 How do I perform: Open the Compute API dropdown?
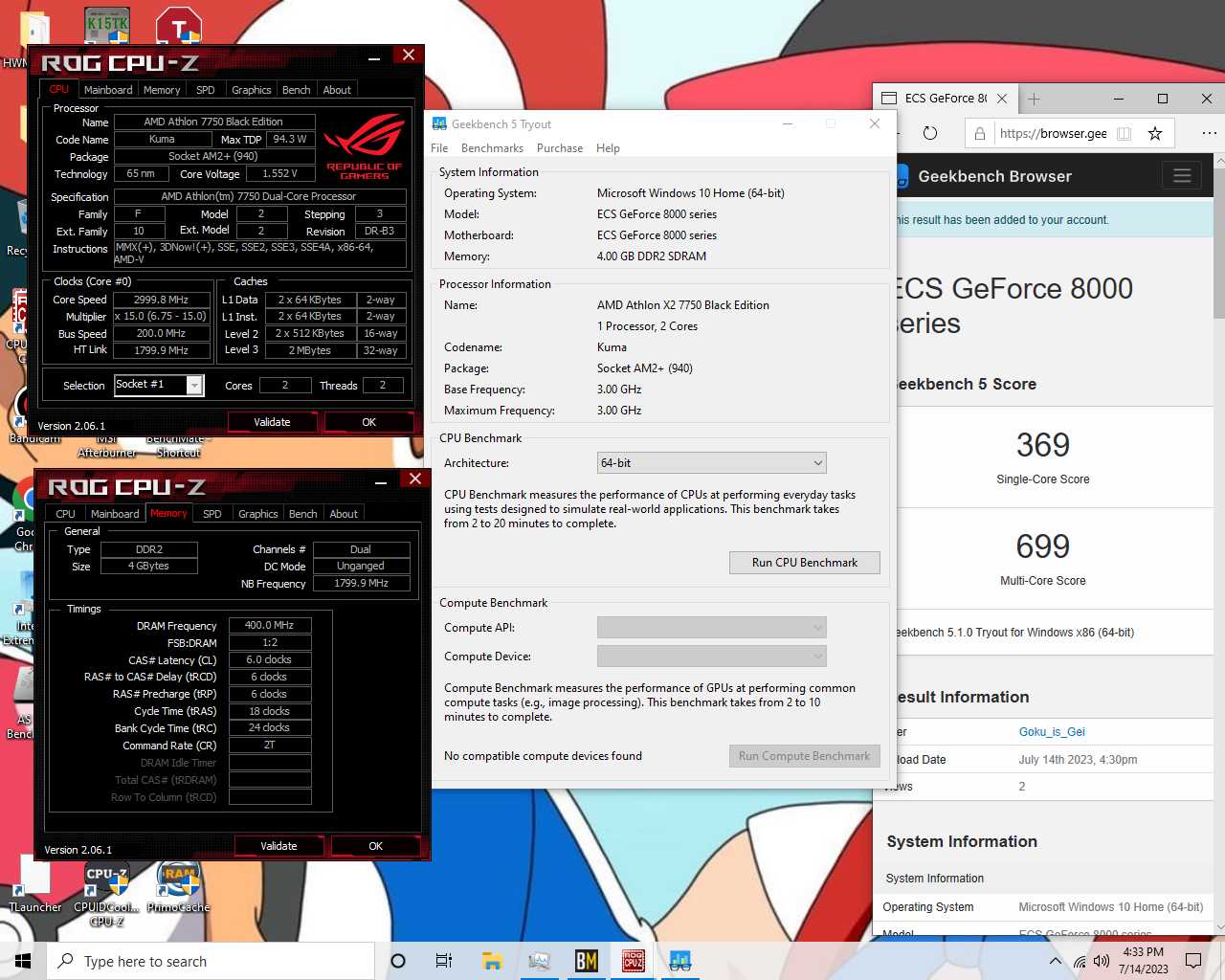711,628
